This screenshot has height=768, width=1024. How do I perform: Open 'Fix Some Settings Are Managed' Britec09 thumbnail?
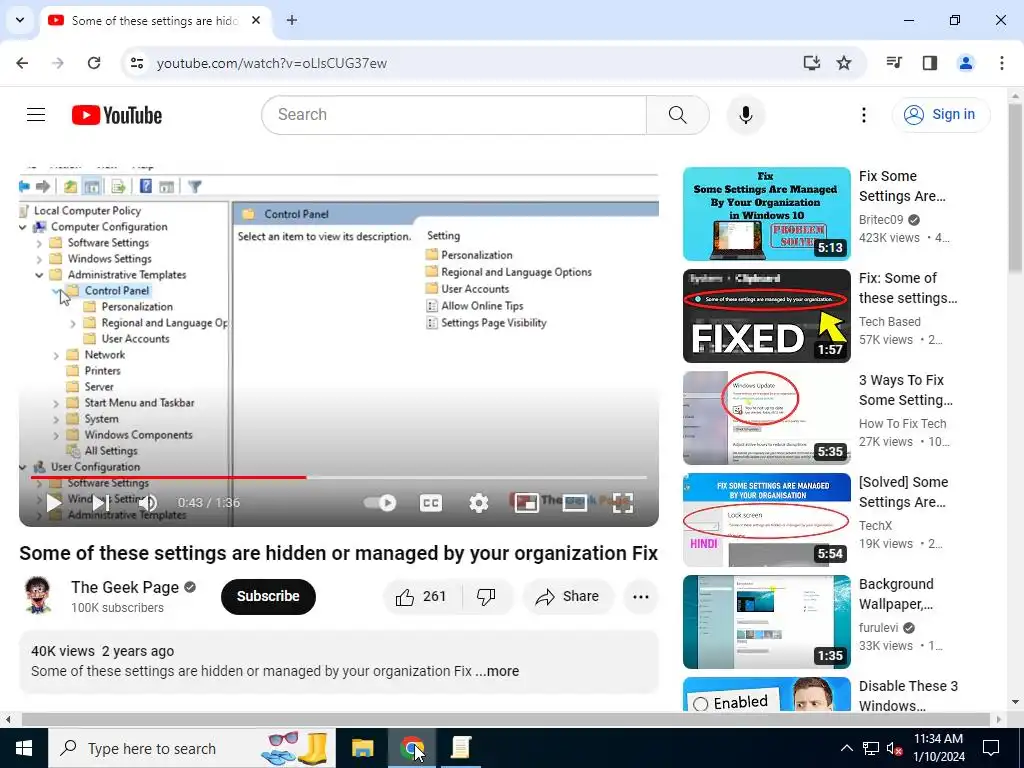point(767,214)
